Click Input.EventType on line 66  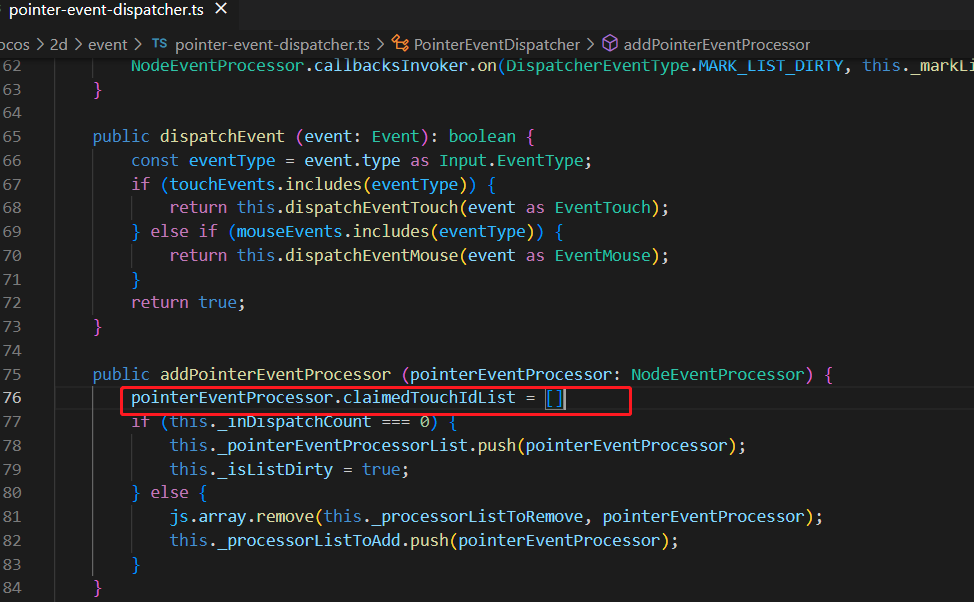pyautogui.click(x=511, y=161)
